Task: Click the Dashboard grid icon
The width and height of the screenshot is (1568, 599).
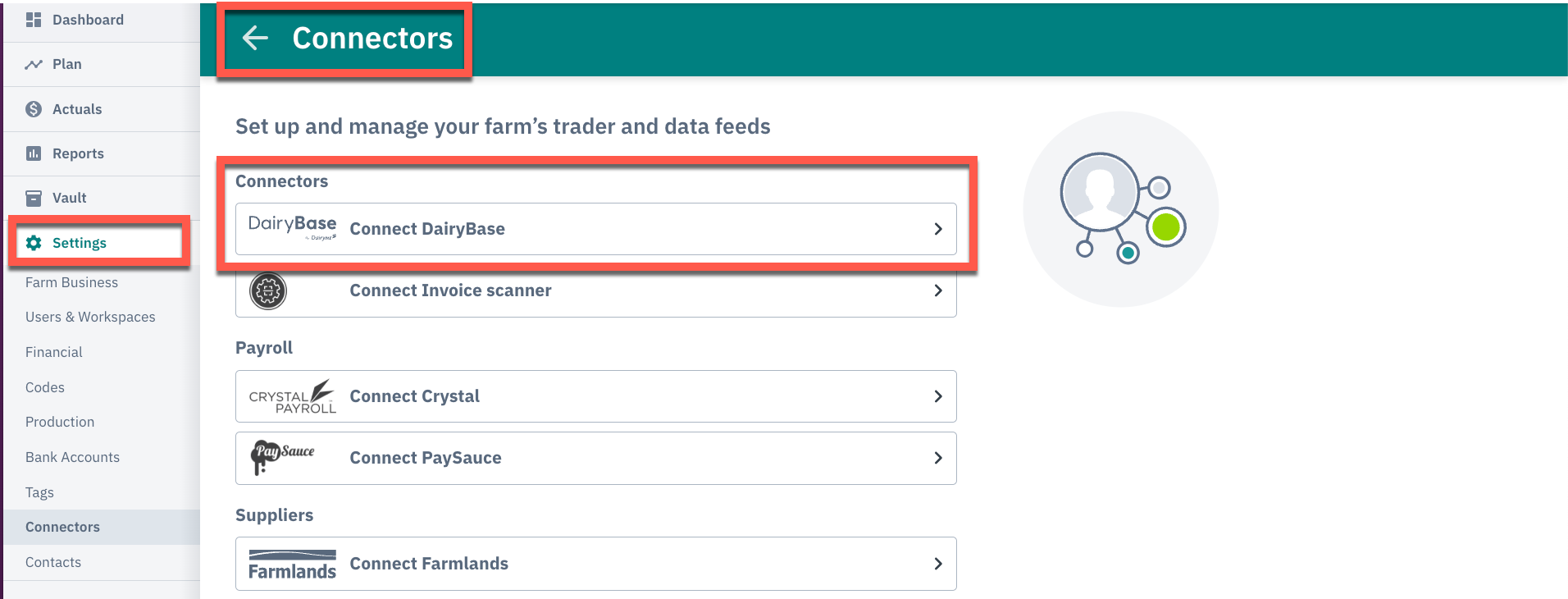Action: (x=34, y=20)
